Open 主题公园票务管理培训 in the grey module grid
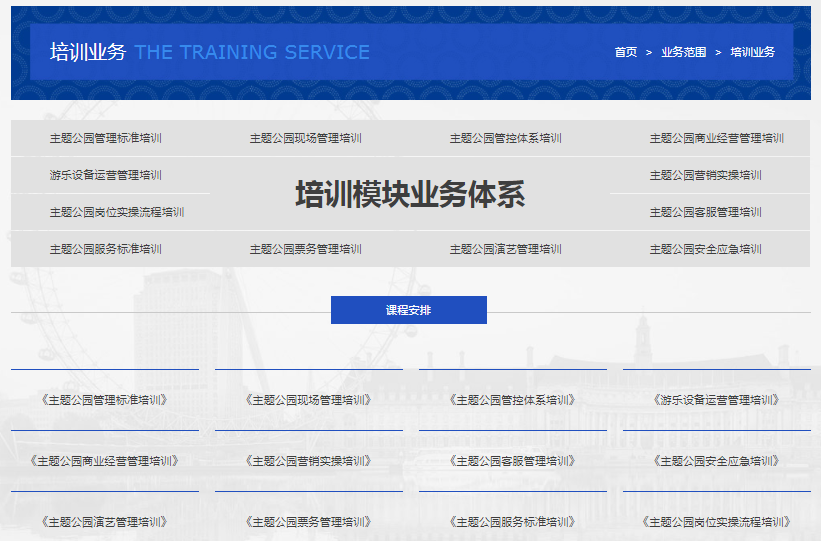821x541 pixels. [306, 249]
